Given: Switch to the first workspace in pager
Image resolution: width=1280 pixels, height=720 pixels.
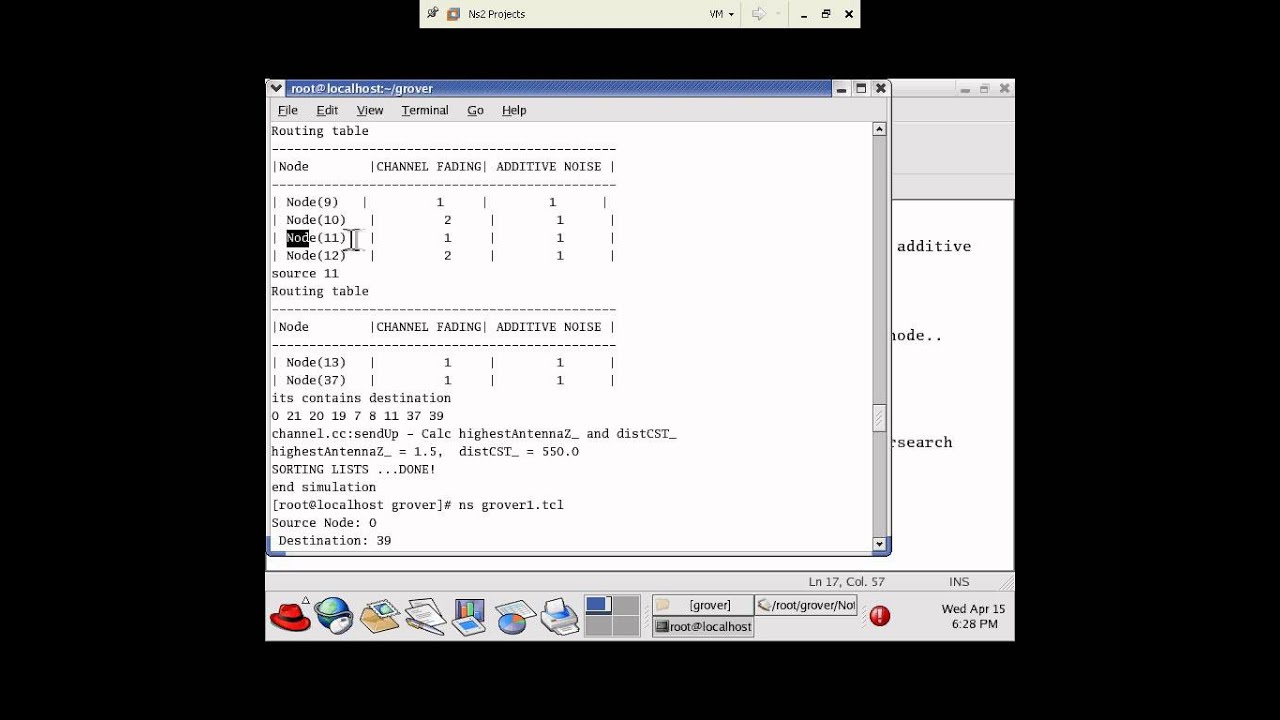Looking at the screenshot, I should click(598, 606).
